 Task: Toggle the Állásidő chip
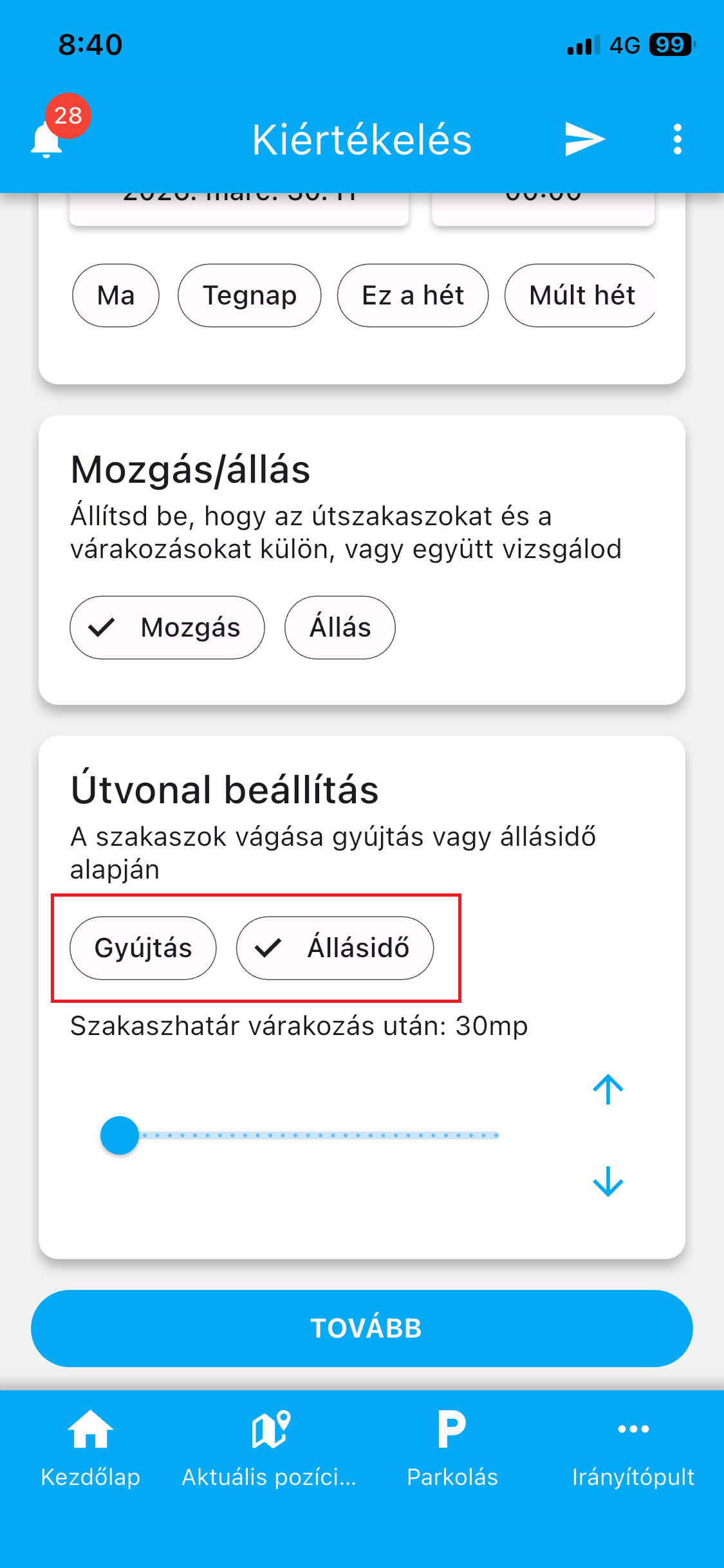point(335,948)
